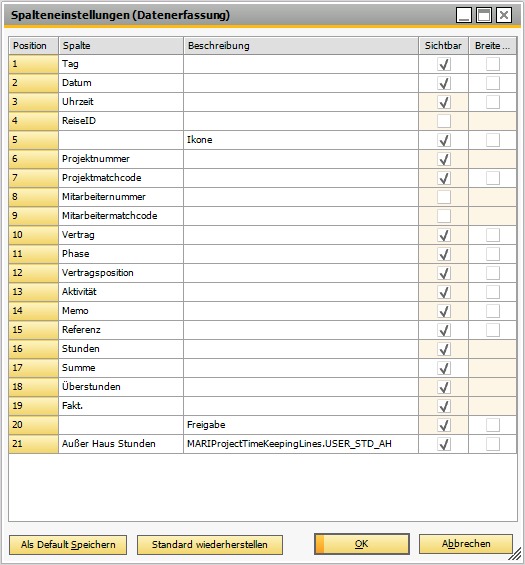The height and width of the screenshot is (565, 525).
Task: Check Breite checkbox for Freigabe row
Action: click(493, 425)
